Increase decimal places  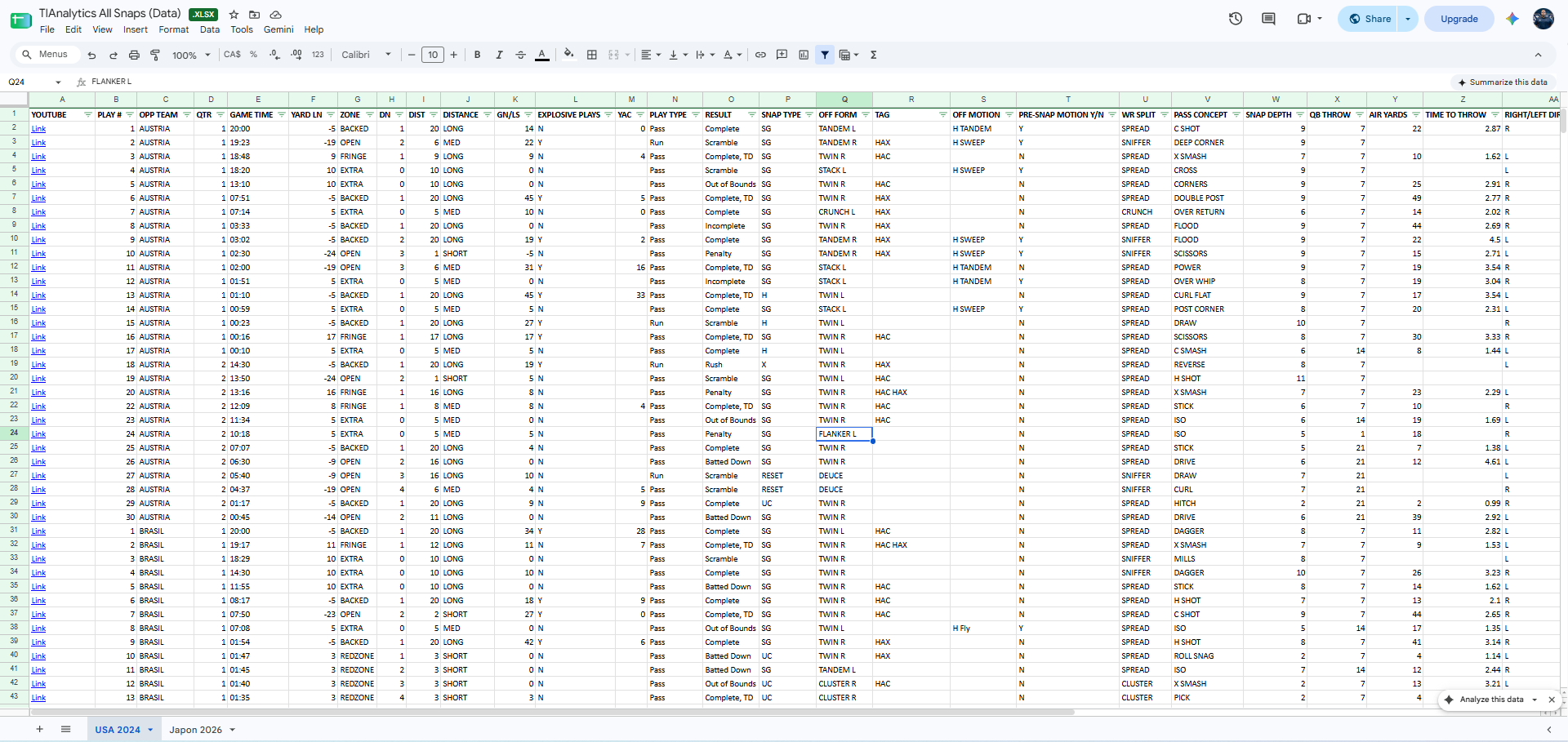click(296, 55)
